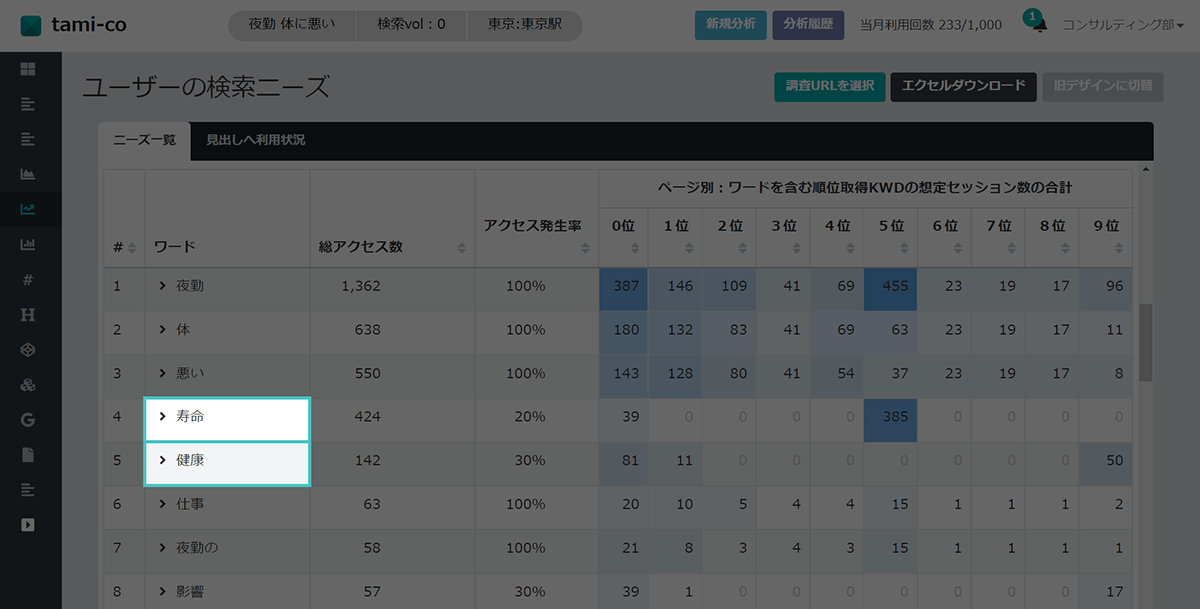The image size is (1200, 609).
Task: Click the Google G icon in sidebar
Action: point(28,419)
